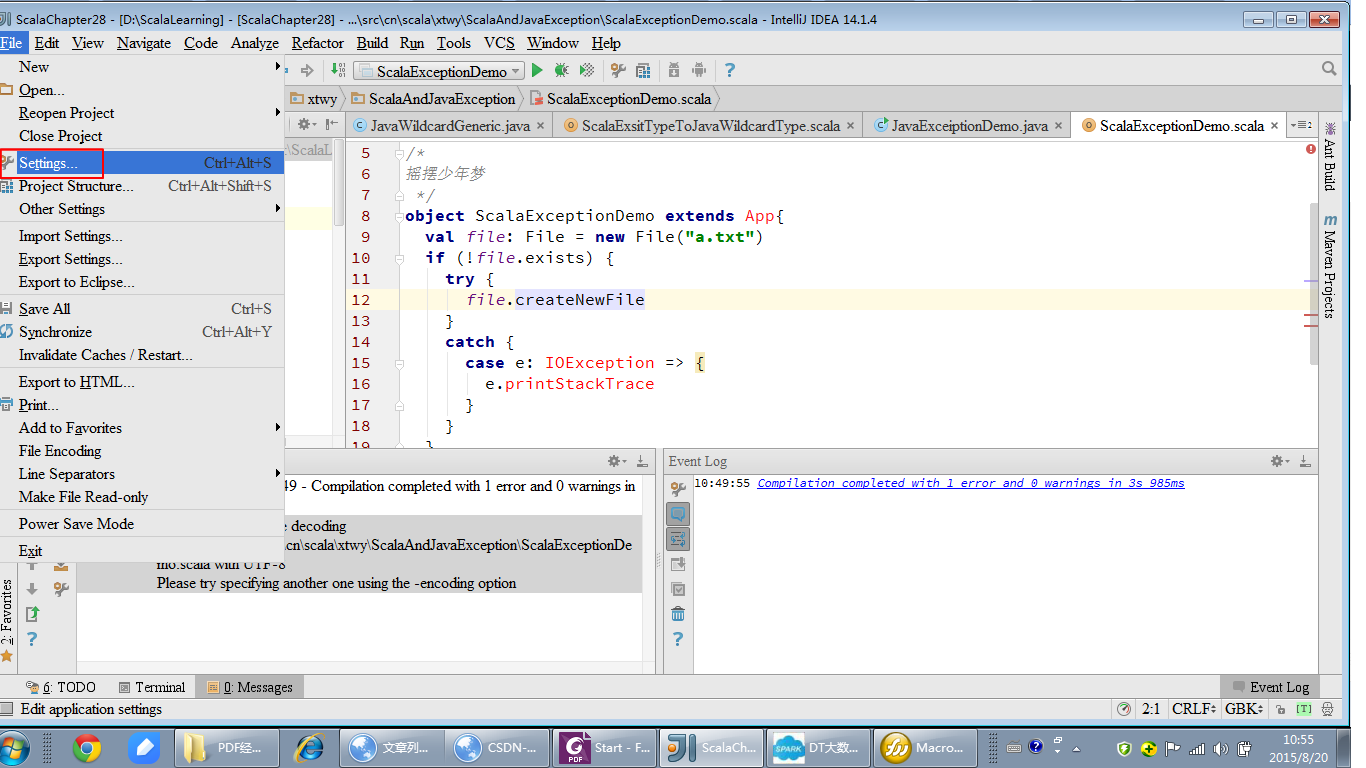Open Project Structure icon in main toolbar
The height and width of the screenshot is (768, 1366).
tap(643, 70)
